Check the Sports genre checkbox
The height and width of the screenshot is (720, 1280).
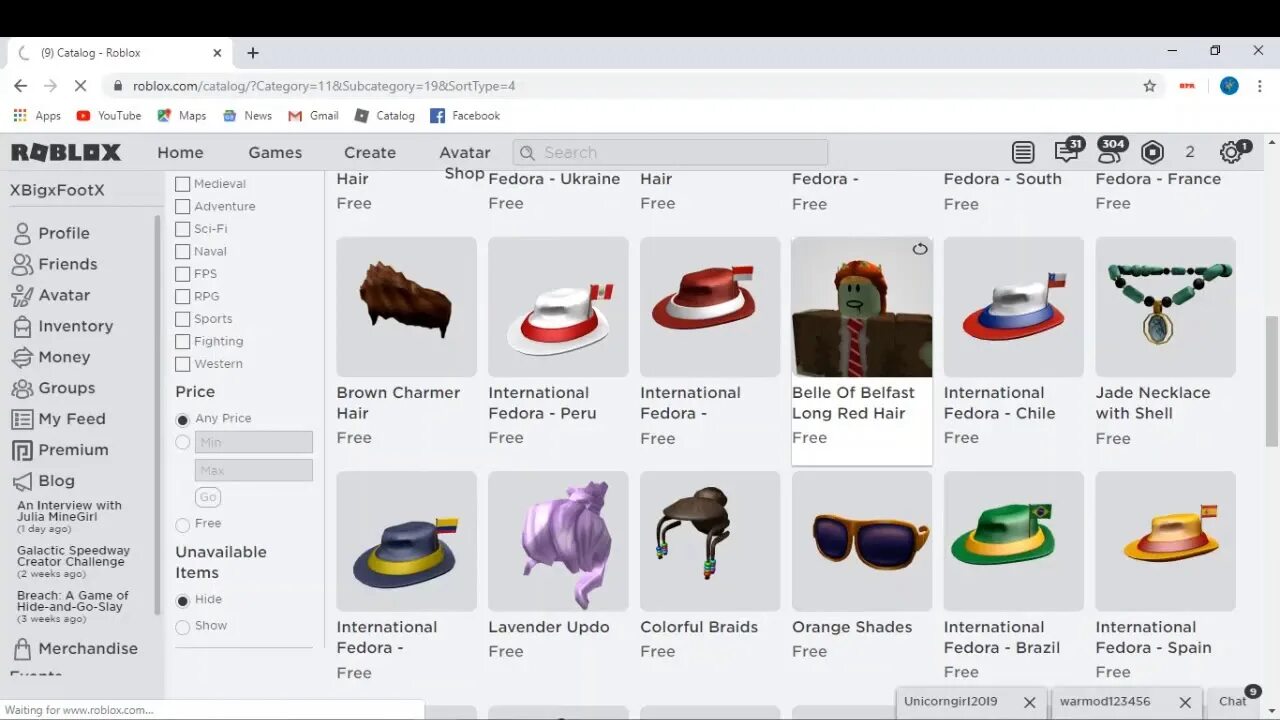click(x=182, y=319)
